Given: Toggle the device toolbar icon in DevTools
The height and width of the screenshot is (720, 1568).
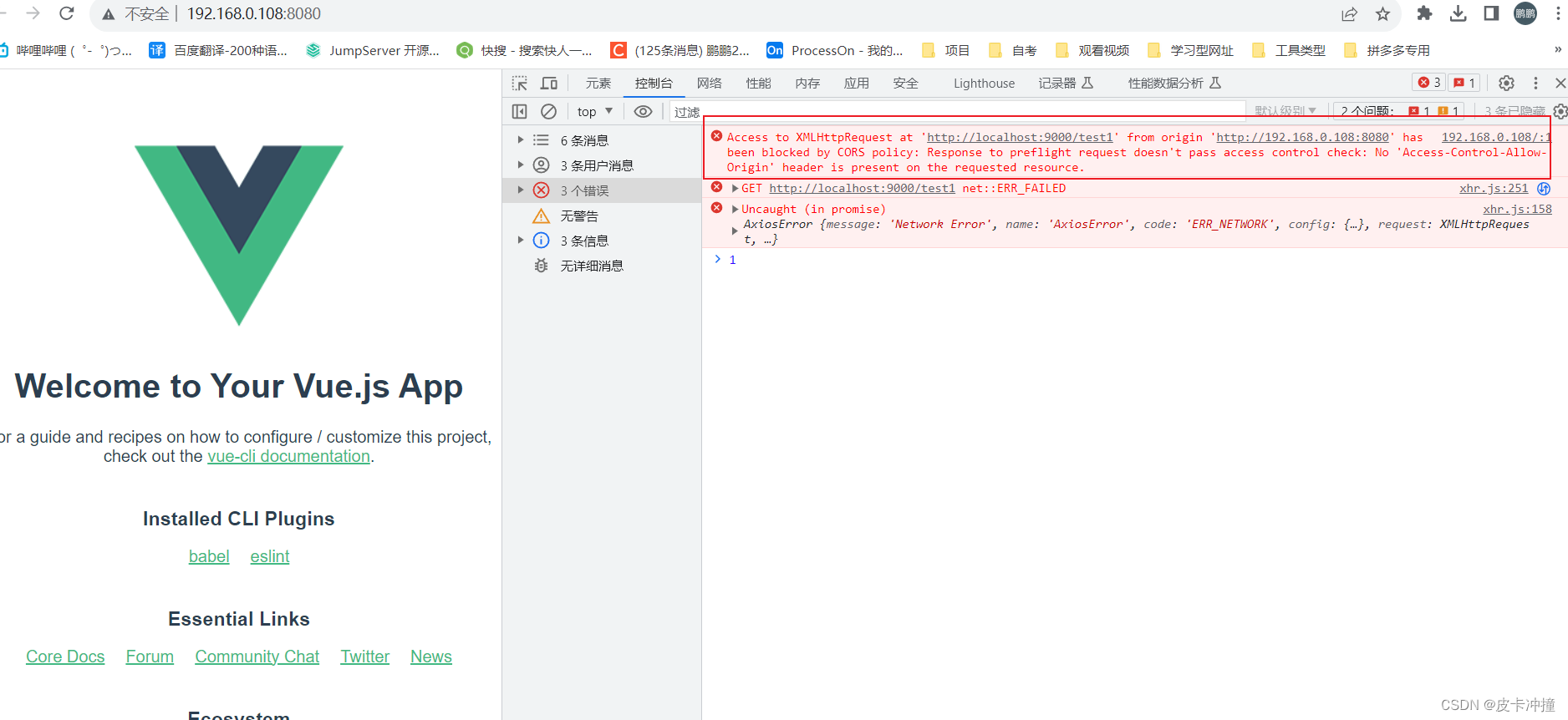Looking at the screenshot, I should tap(549, 84).
